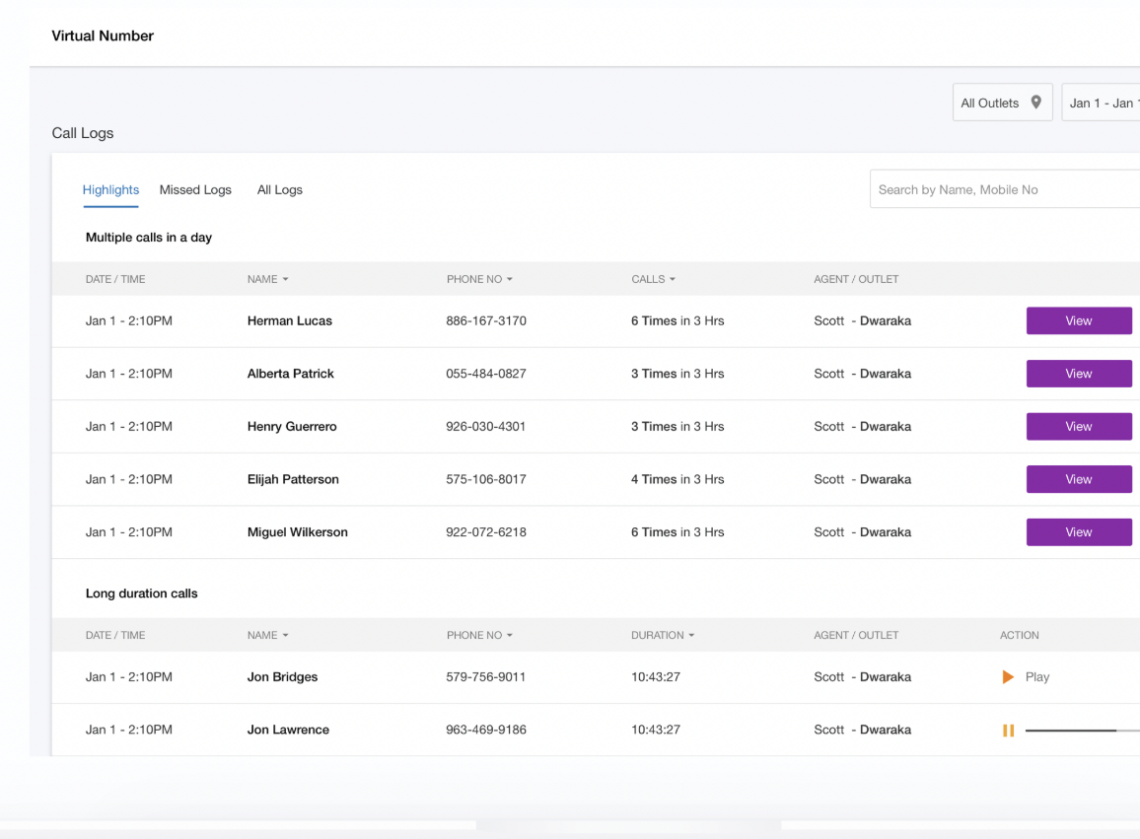Sort by Phone No in Multiple calls table
Viewport: 1140px width, 839px height.
(509, 280)
